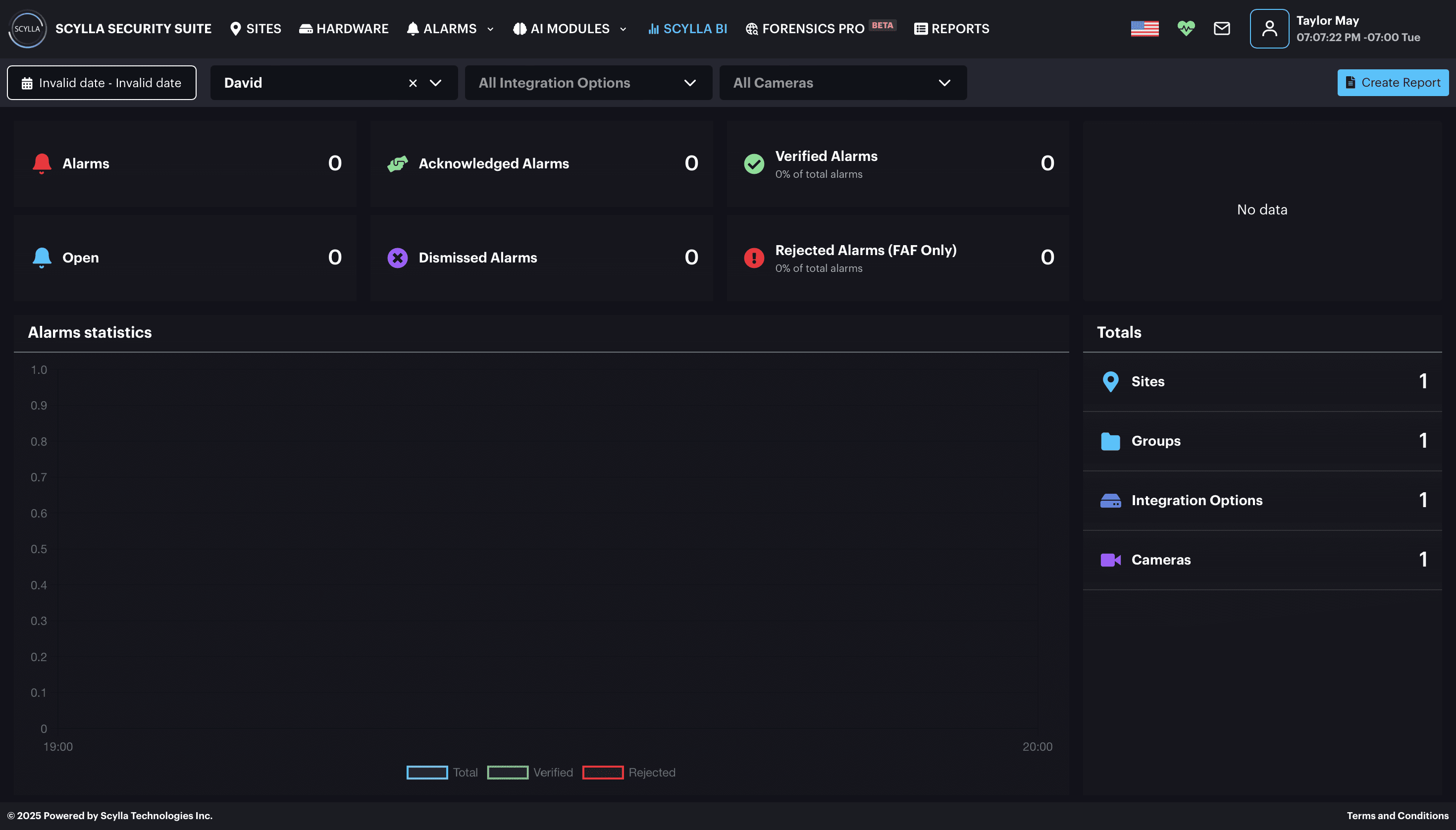Check system health heartbeat icon
Screen dimensions: 1456x830
pos(1186,29)
